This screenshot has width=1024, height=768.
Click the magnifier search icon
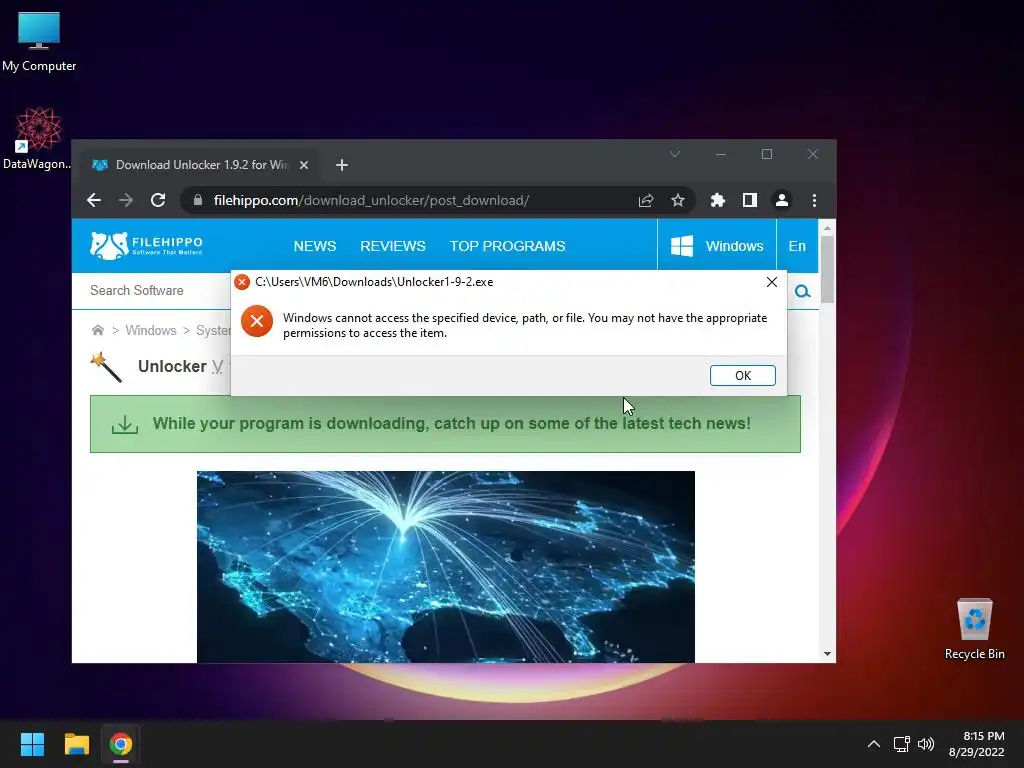pos(803,291)
